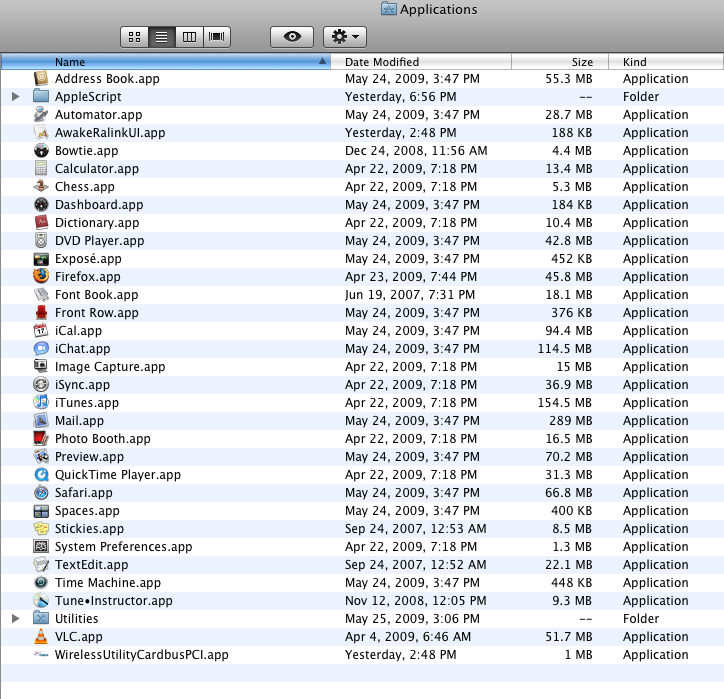Select the Address Book app icon
Image resolution: width=724 pixels, height=699 pixels.
click(41, 78)
